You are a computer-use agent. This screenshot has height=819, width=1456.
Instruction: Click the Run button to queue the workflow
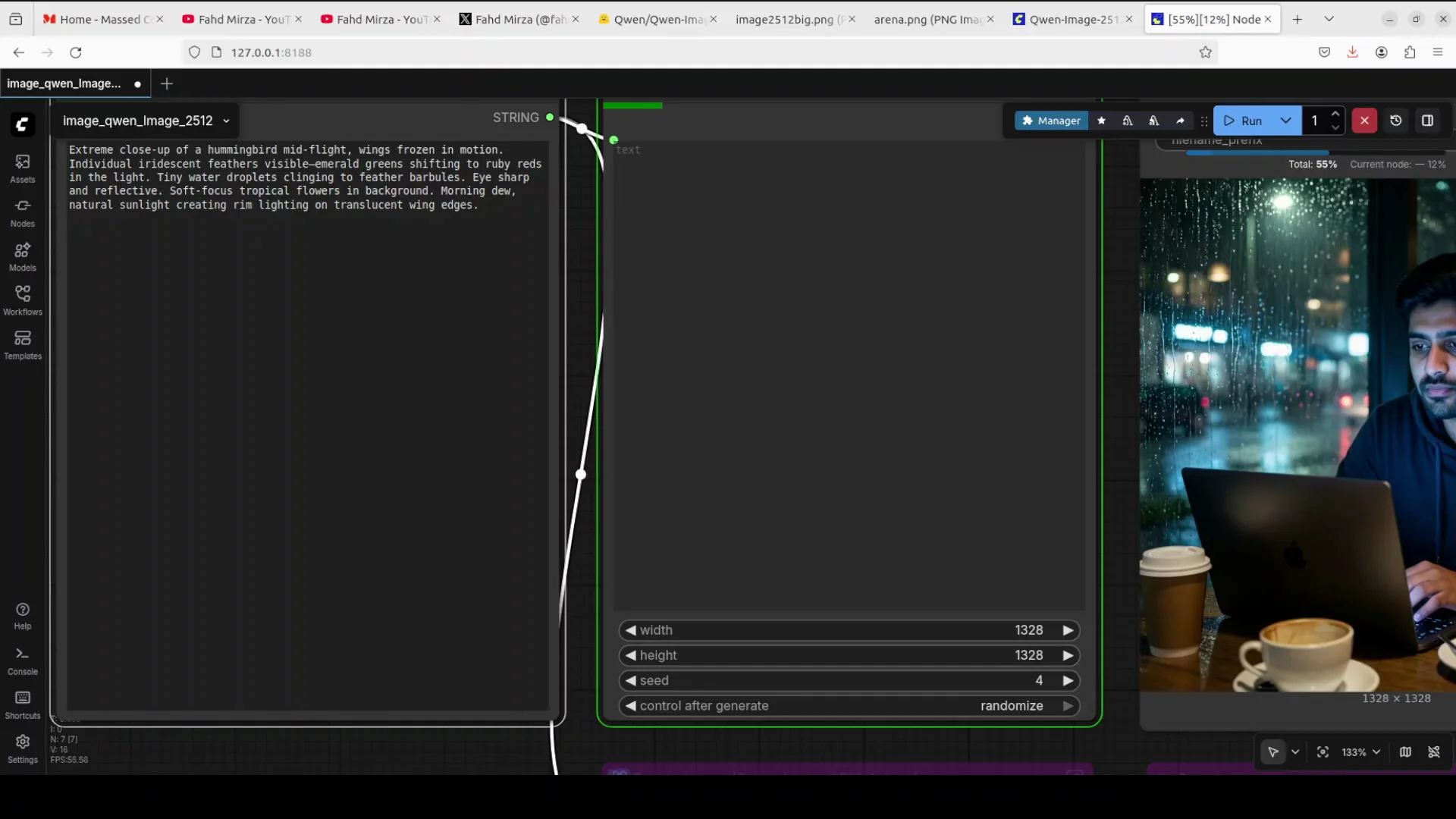(x=1244, y=121)
